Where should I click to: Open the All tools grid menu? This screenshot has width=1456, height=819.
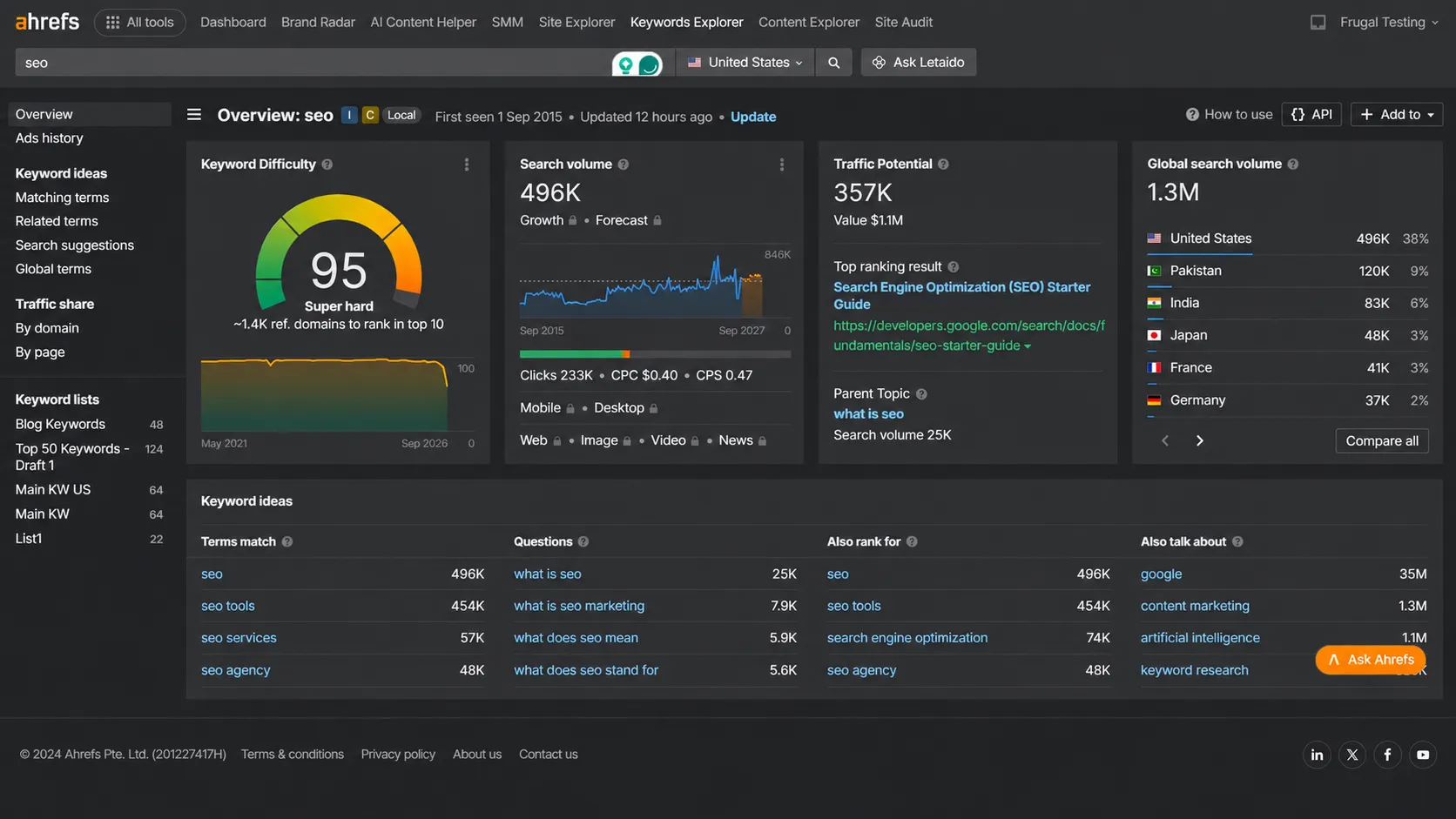click(x=139, y=22)
